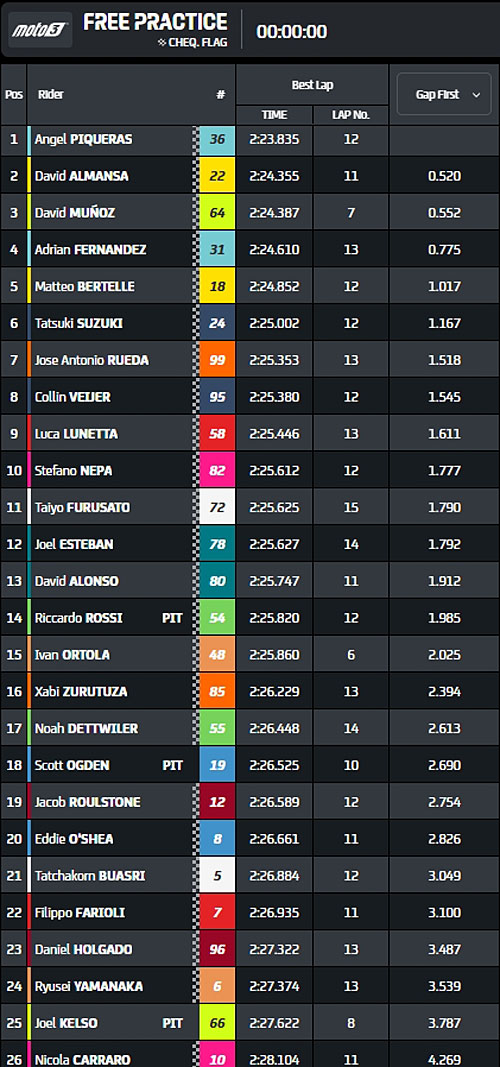Click the LAP No. sub-column header

[350, 115]
